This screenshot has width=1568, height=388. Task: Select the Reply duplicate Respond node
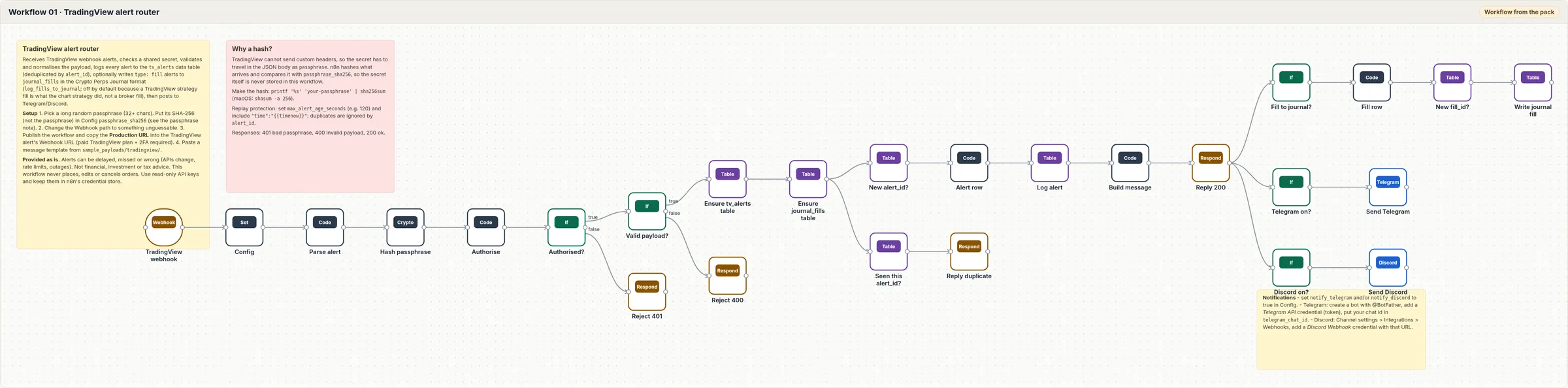click(x=969, y=251)
